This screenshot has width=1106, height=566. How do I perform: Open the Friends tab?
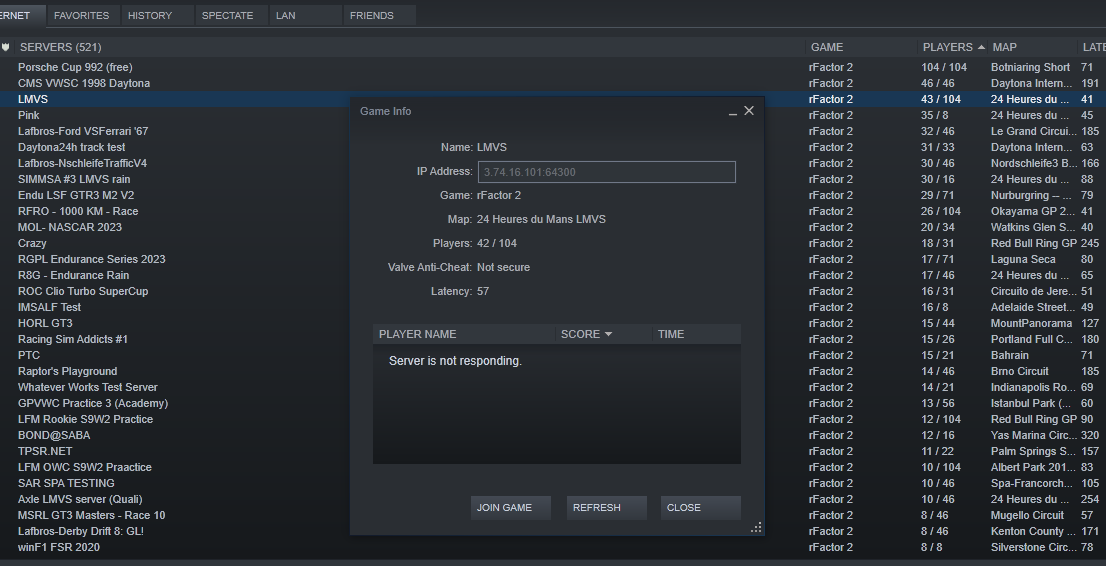coord(371,15)
